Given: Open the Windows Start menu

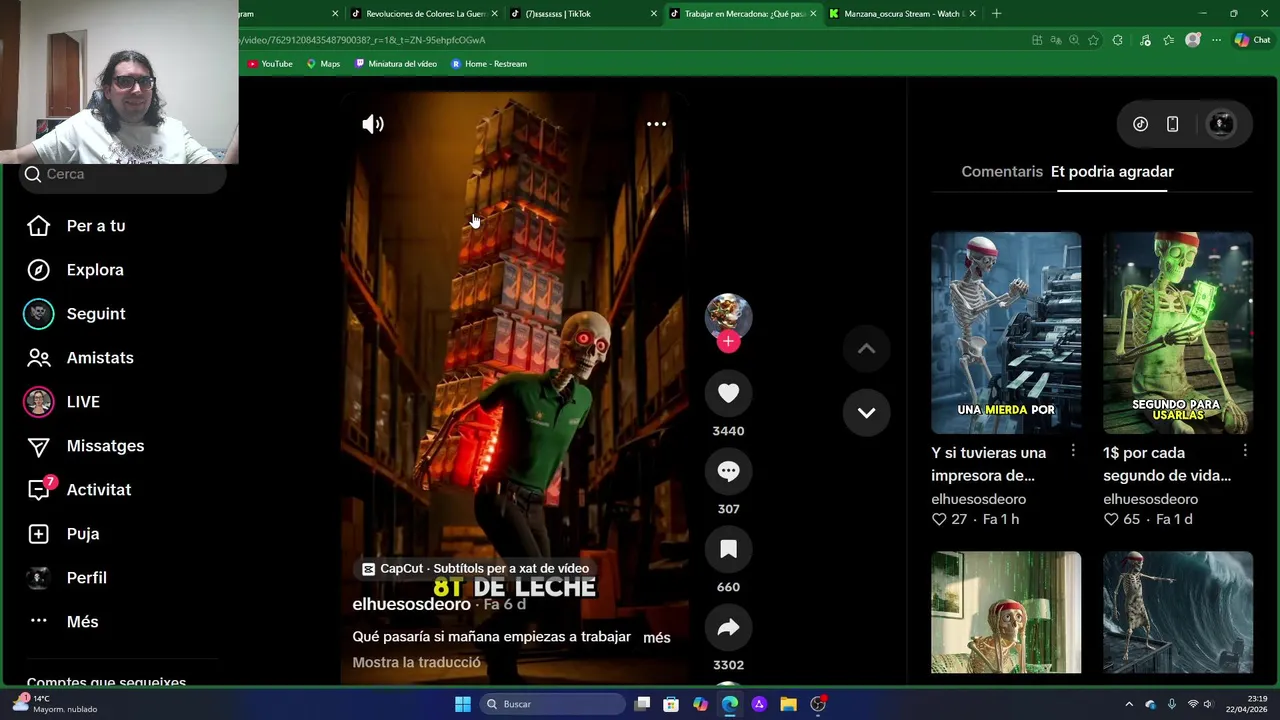Looking at the screenshot, I should tap(463, 704).
